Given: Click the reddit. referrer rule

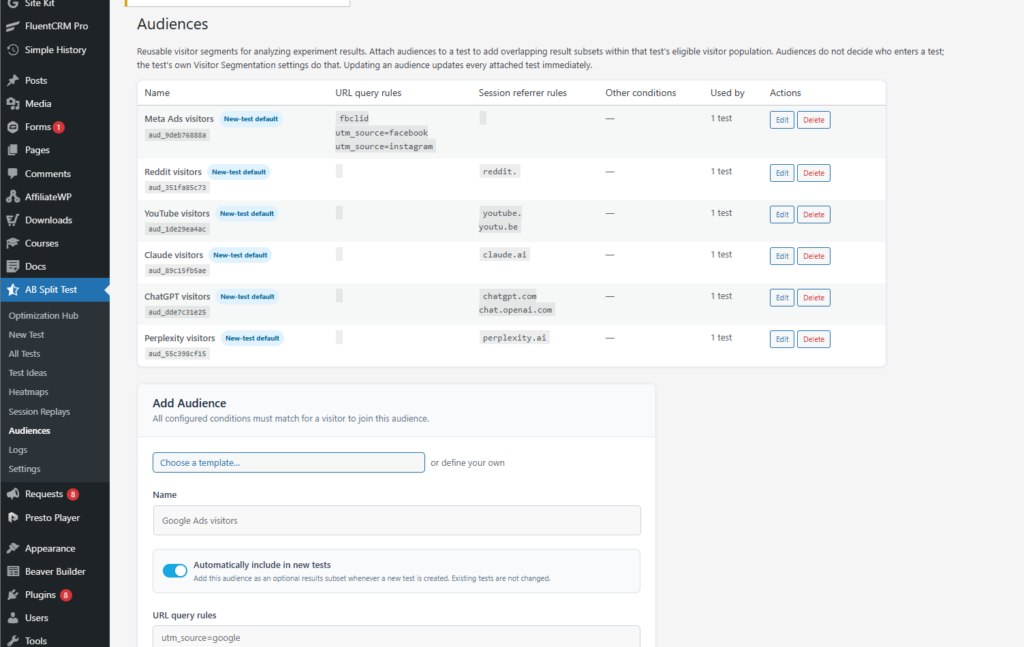Looking at the screenshot, I should (x=500, y=171).
